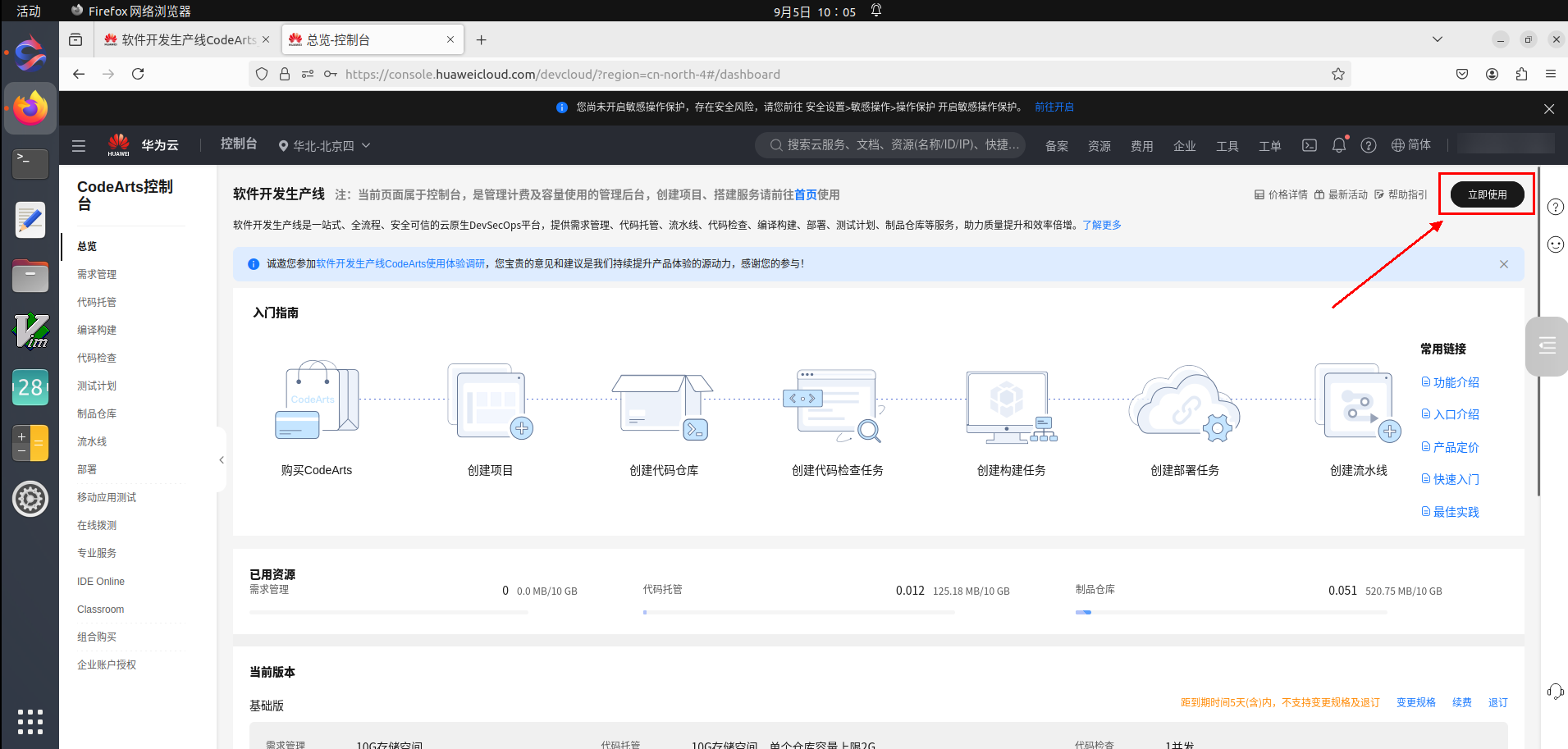Screen dimensions: 1568x749
Task: Open 价格详情 link
Action: tap(1281, 194)
